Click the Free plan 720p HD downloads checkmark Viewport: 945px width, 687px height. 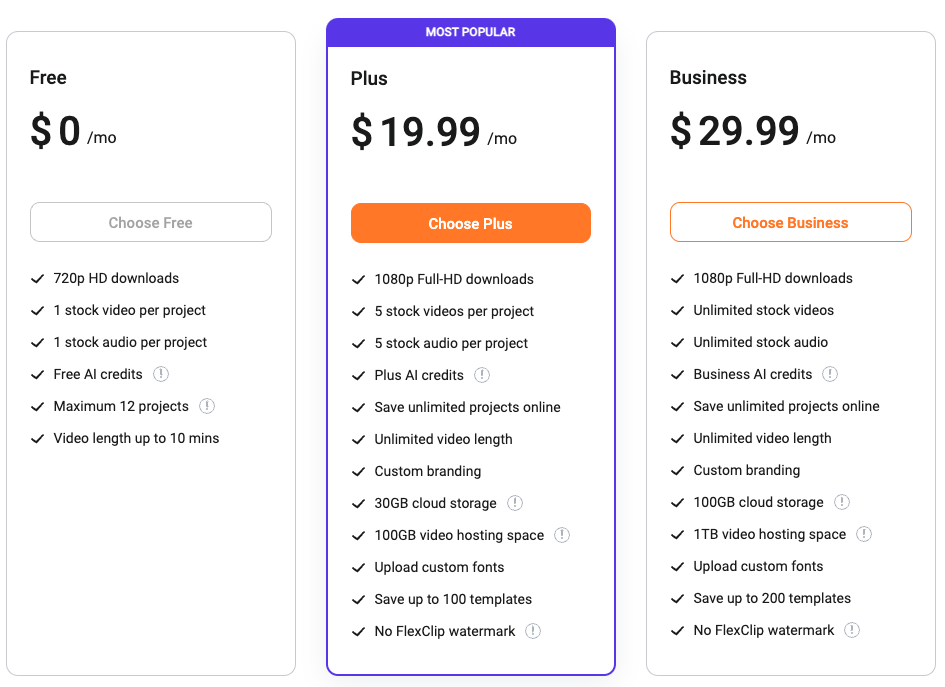tap(38, 278)
